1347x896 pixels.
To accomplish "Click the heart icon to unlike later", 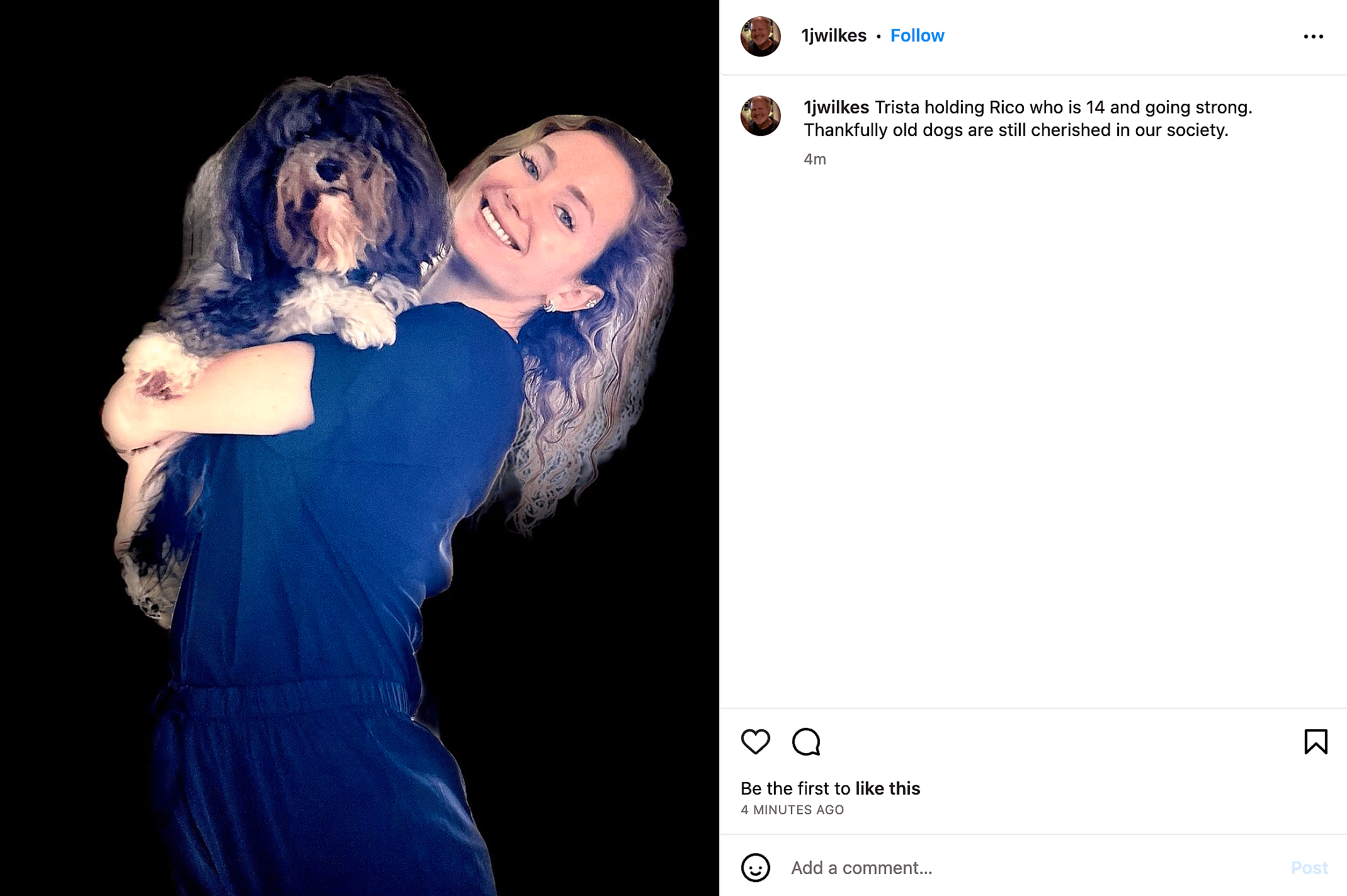I will point(755,742).
